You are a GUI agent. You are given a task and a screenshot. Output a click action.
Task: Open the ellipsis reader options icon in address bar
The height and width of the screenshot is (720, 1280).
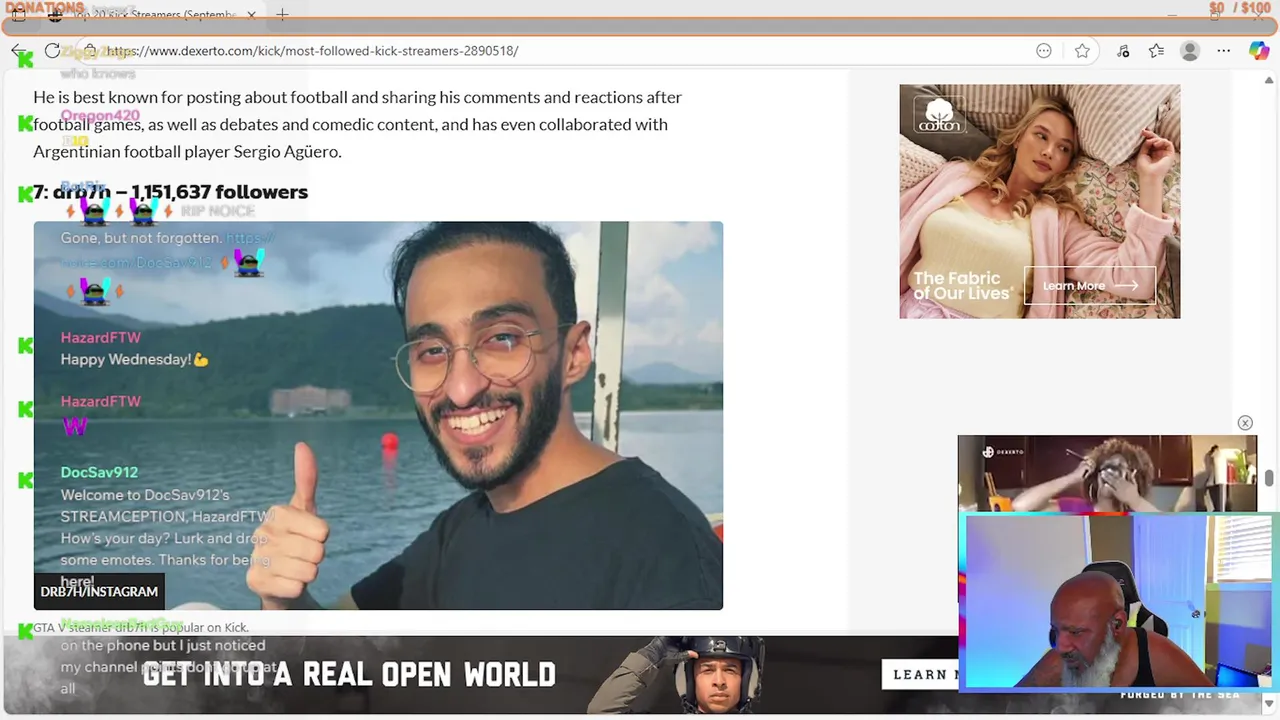click(x=1044, y=51)
